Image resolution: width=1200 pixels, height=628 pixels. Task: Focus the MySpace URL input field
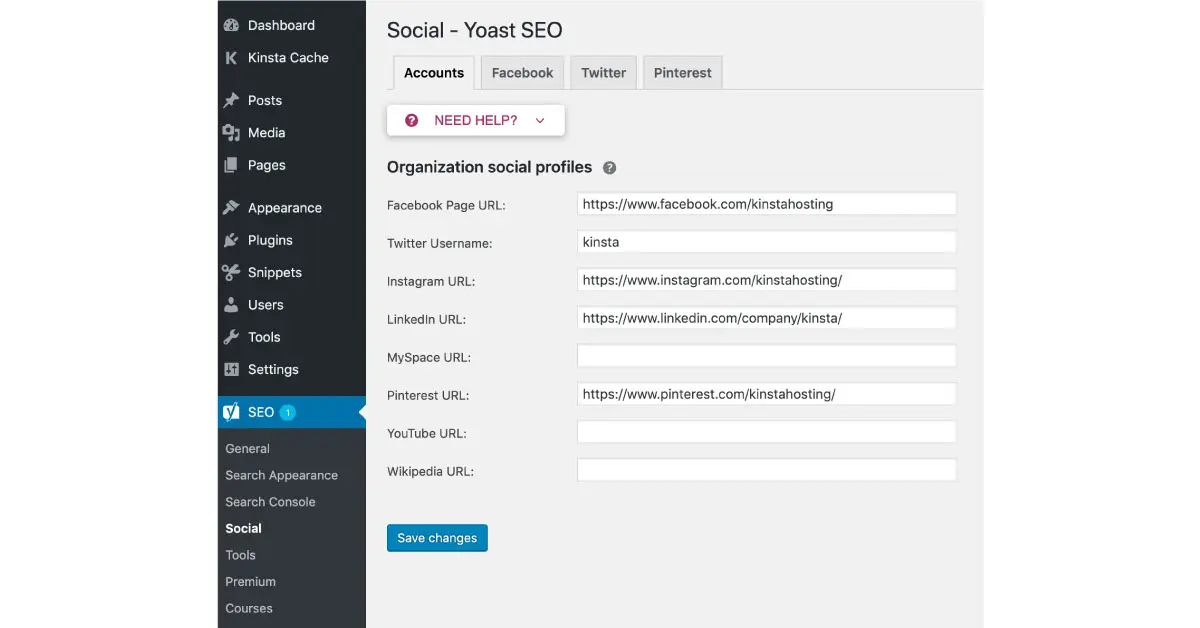(x=766, y=356)
